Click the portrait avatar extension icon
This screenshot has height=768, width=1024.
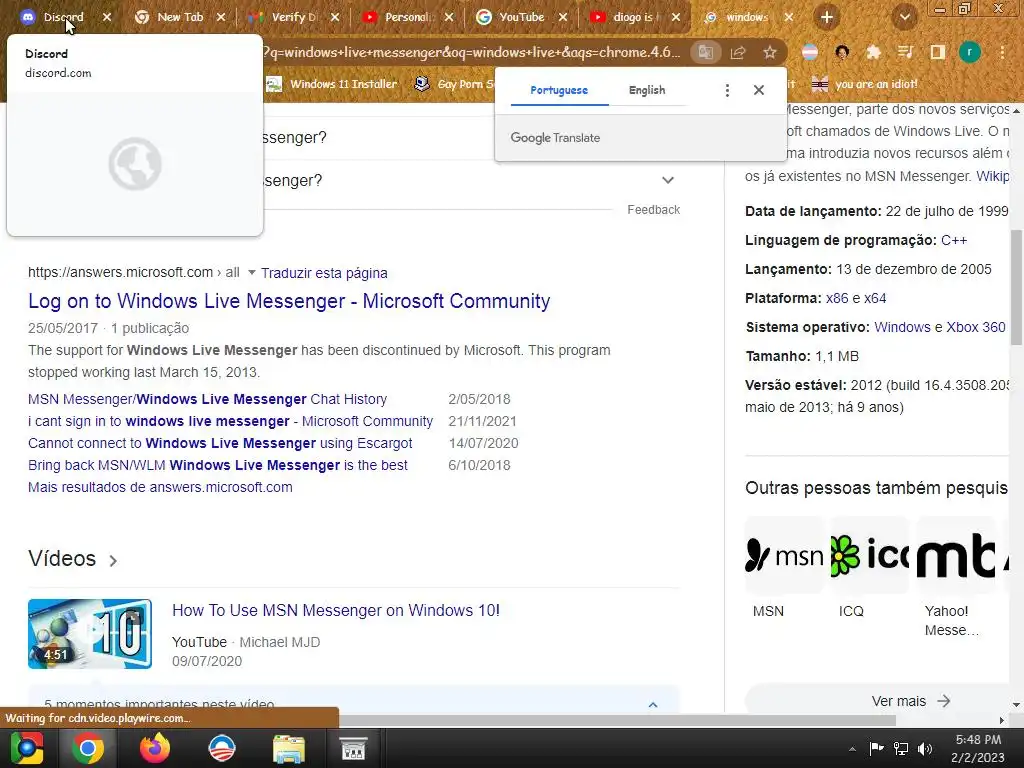pos(842,52)
